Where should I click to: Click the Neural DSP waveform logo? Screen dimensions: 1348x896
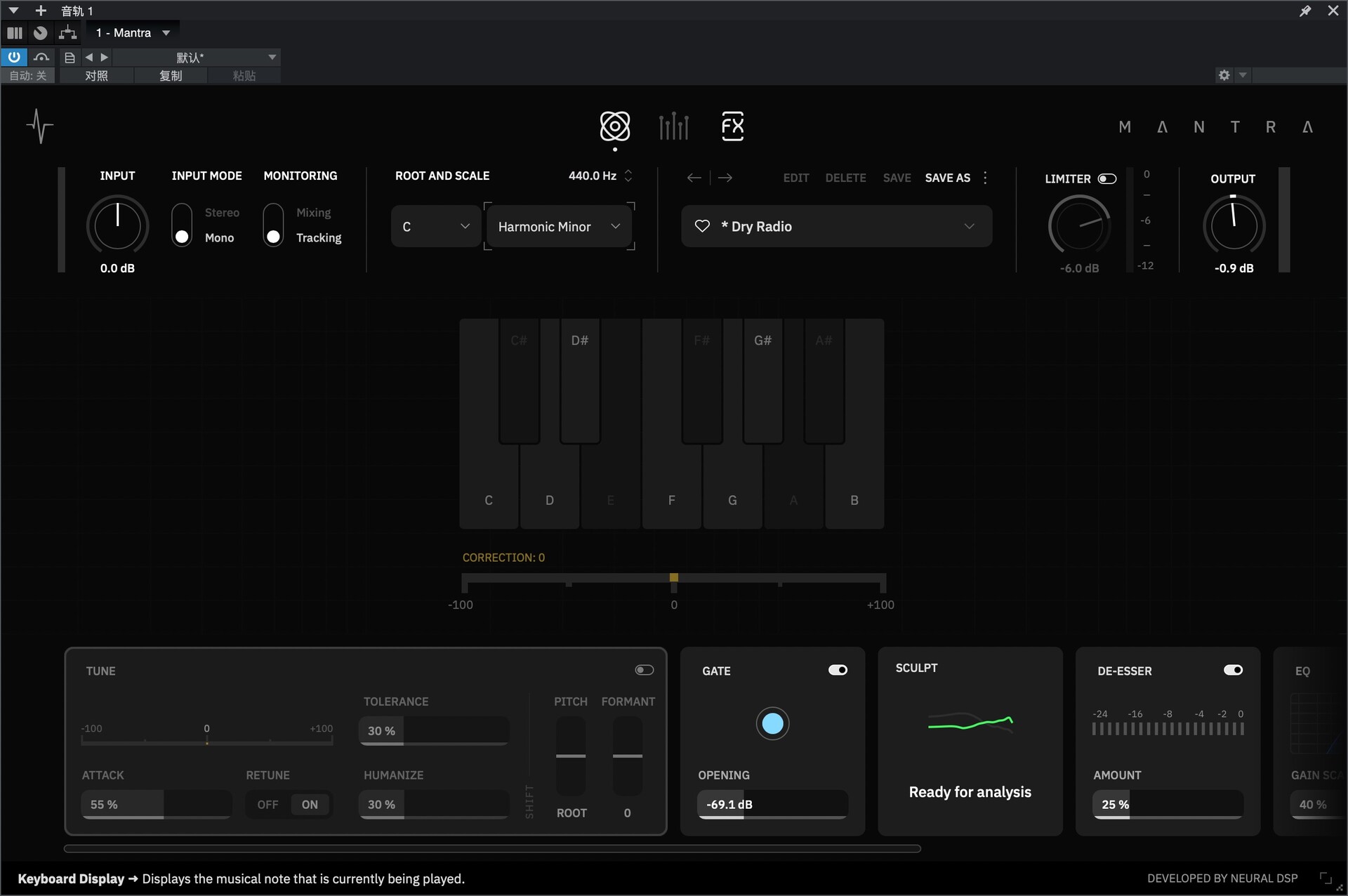(x=40, y=126)
